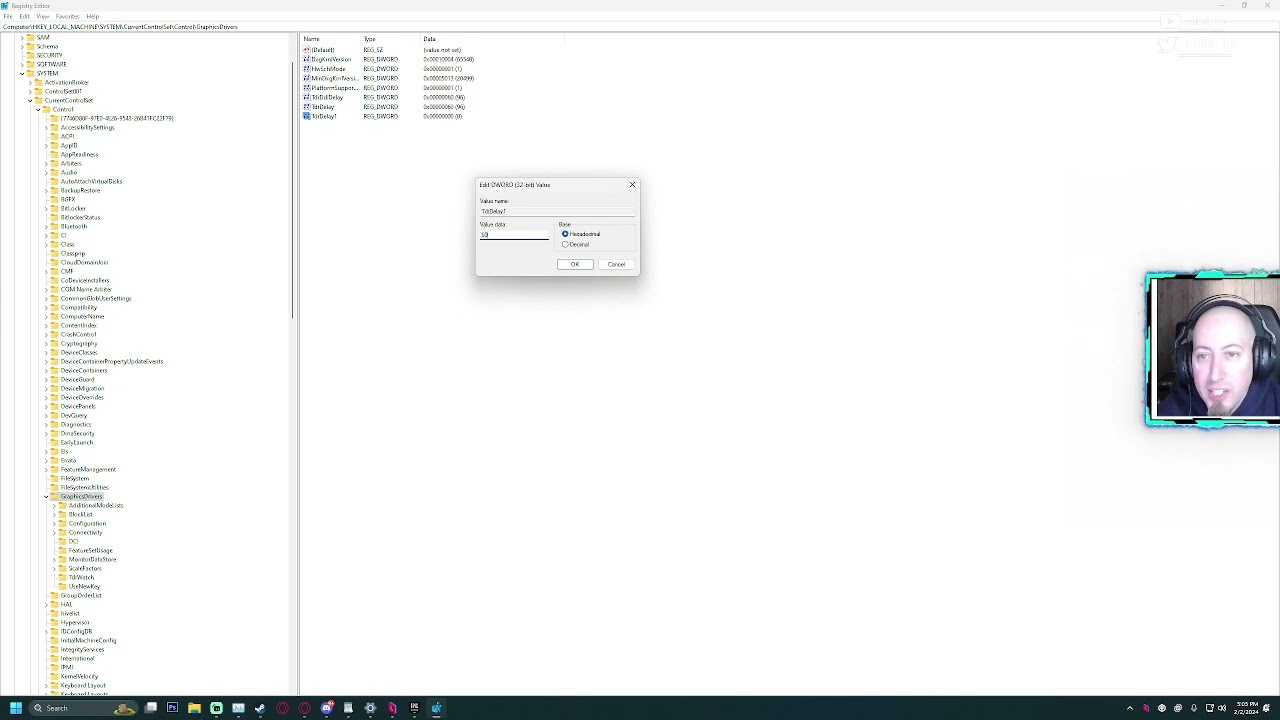This screenshot has height=720, width=1280.
Task: Show hidden system tray icons
Action: (1130, 708)
